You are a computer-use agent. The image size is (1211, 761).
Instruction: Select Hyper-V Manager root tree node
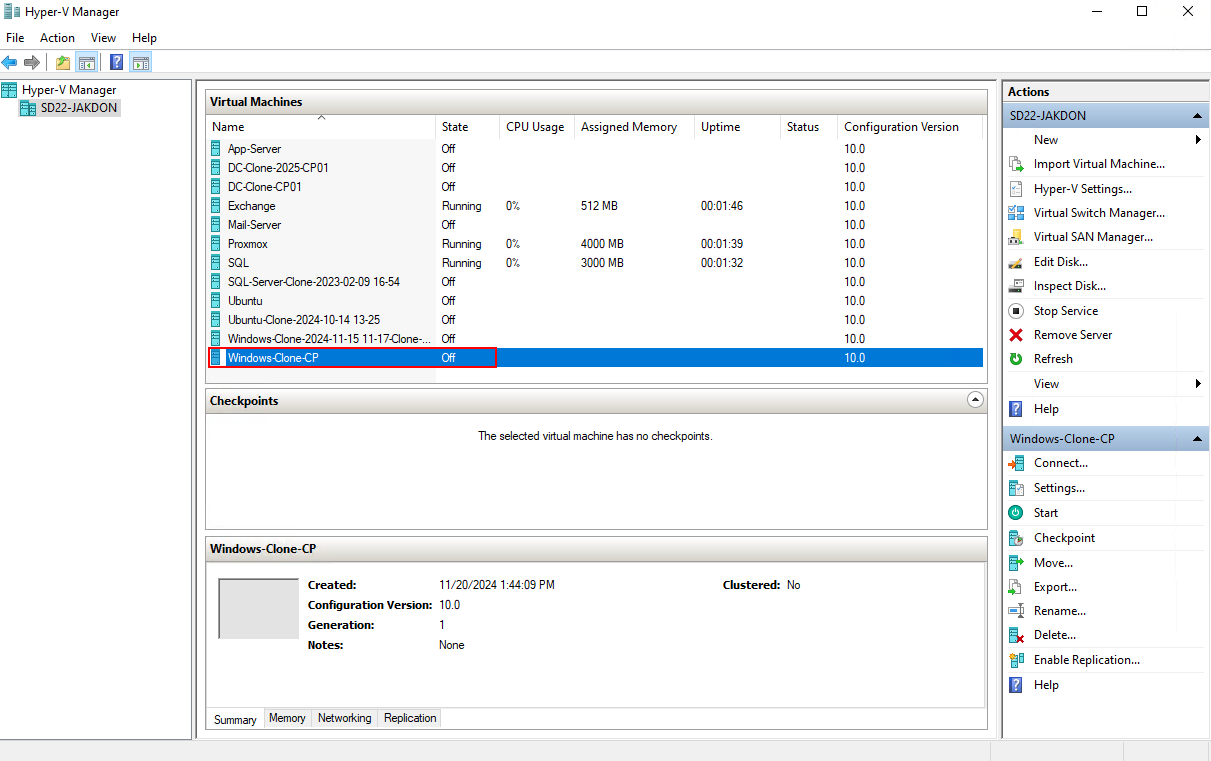tap(68, 90)
